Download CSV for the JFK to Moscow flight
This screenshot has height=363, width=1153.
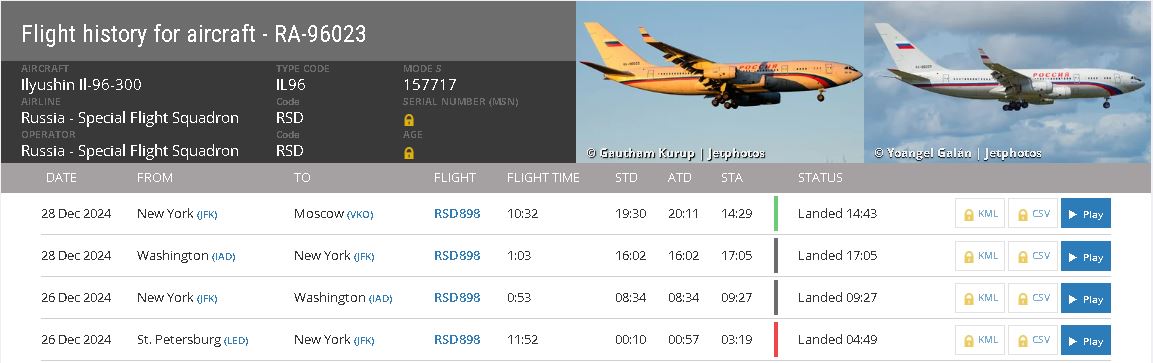1032,214
